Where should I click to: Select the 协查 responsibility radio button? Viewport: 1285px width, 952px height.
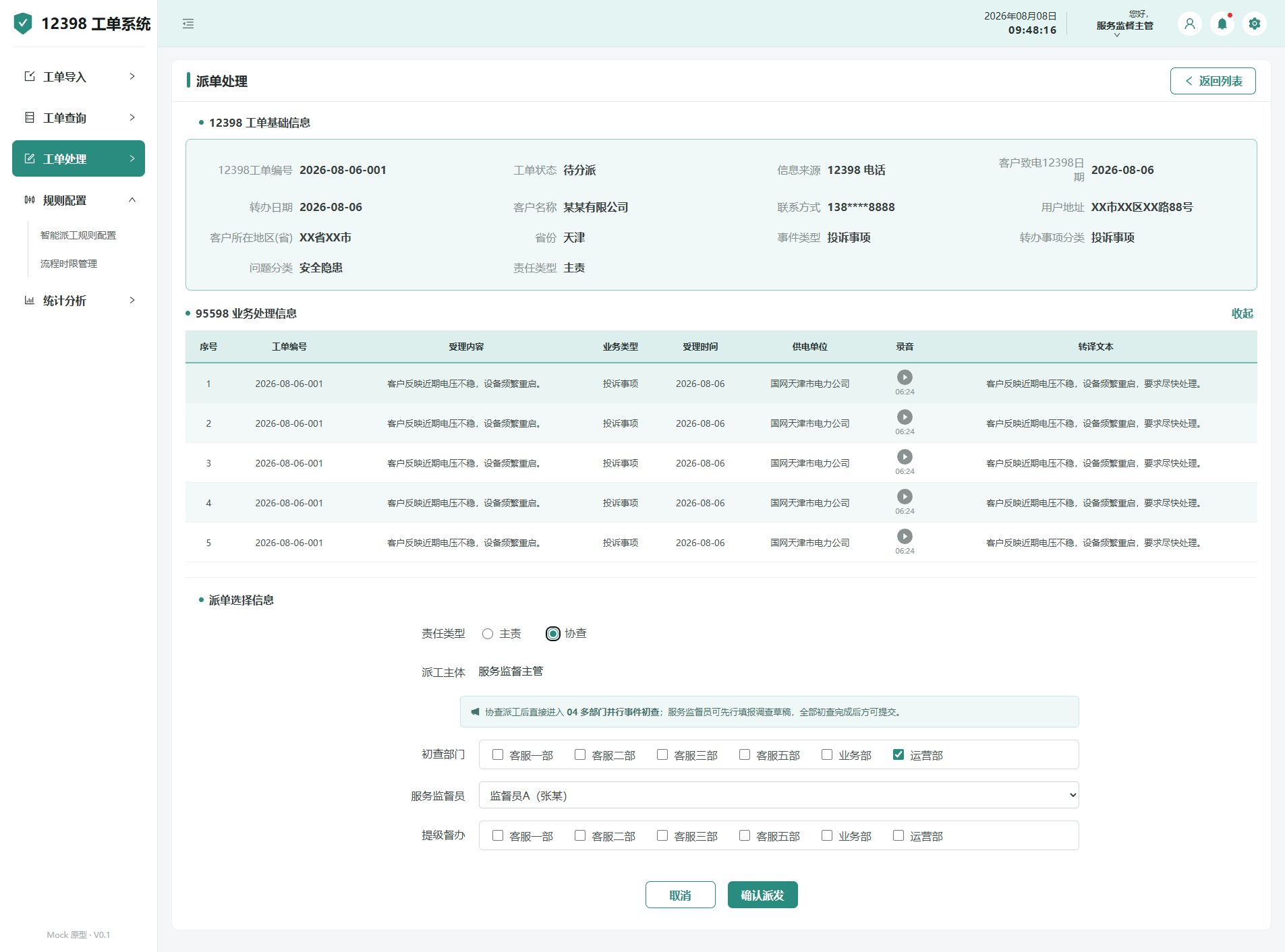click(553, 634)
